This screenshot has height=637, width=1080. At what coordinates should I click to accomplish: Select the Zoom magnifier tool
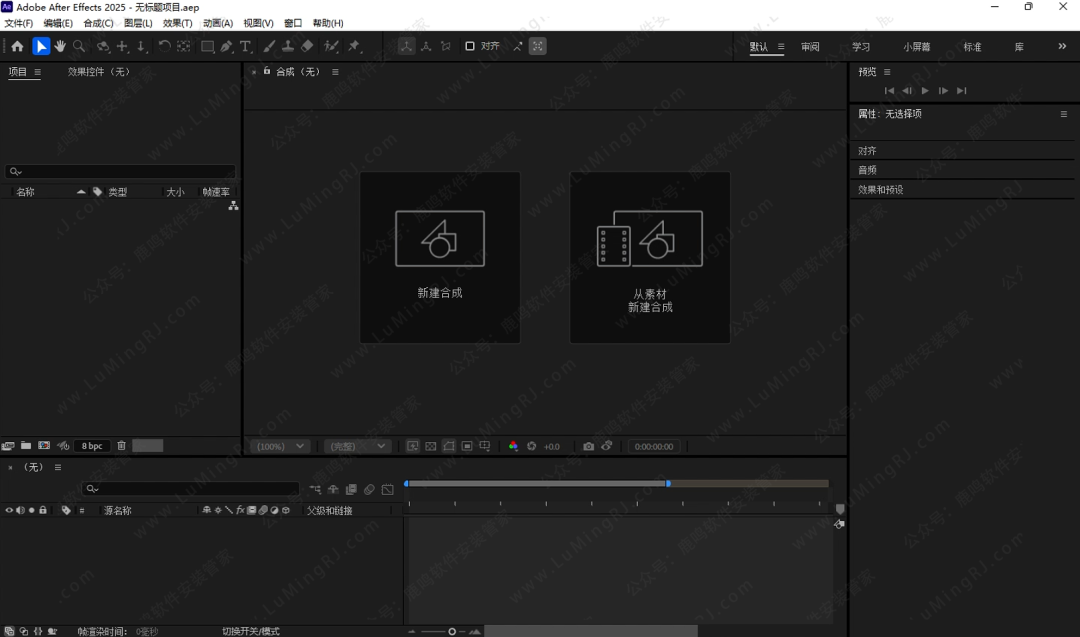pyautogui.click(x=79, y=46)
